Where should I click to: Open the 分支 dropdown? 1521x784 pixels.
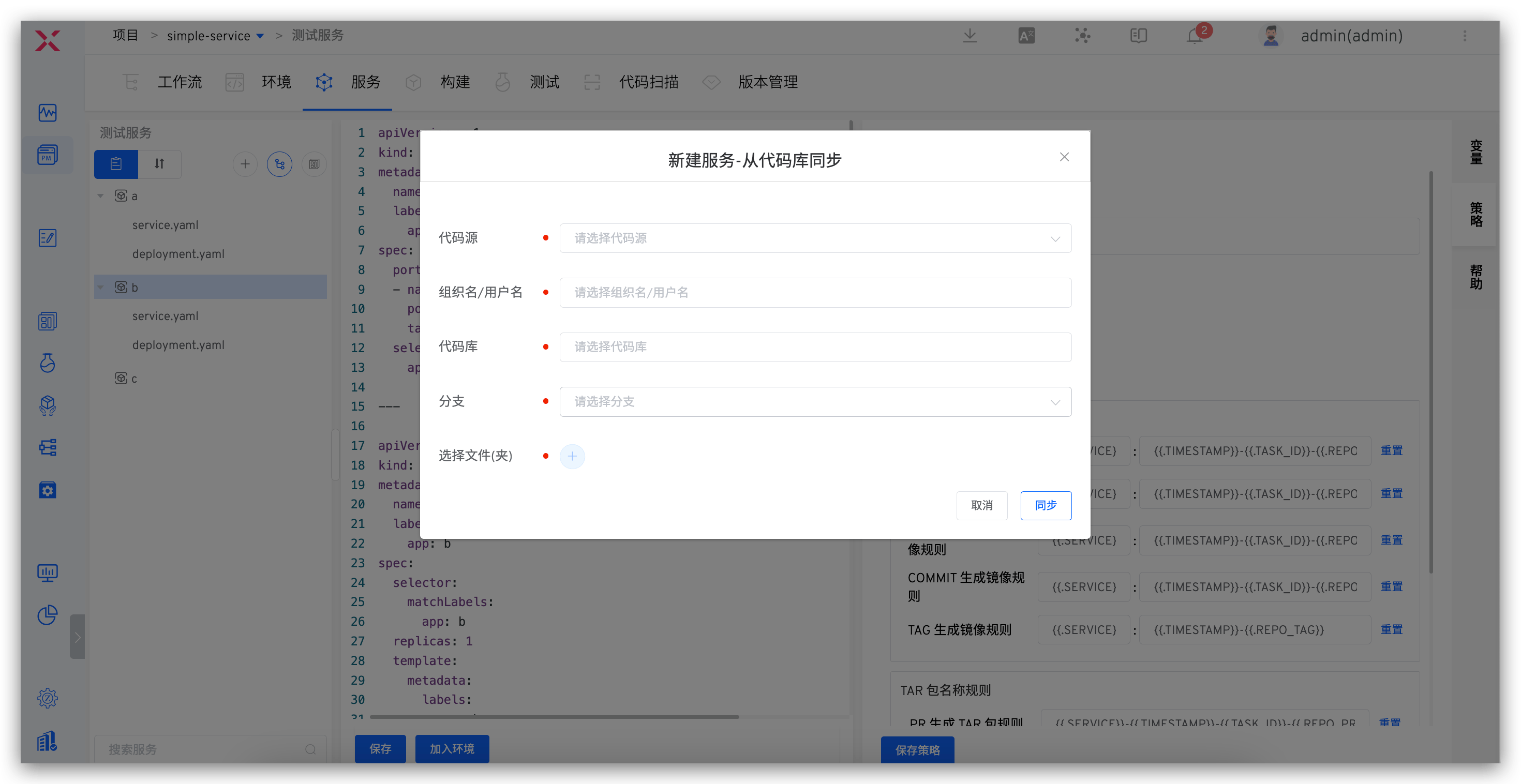815,401
